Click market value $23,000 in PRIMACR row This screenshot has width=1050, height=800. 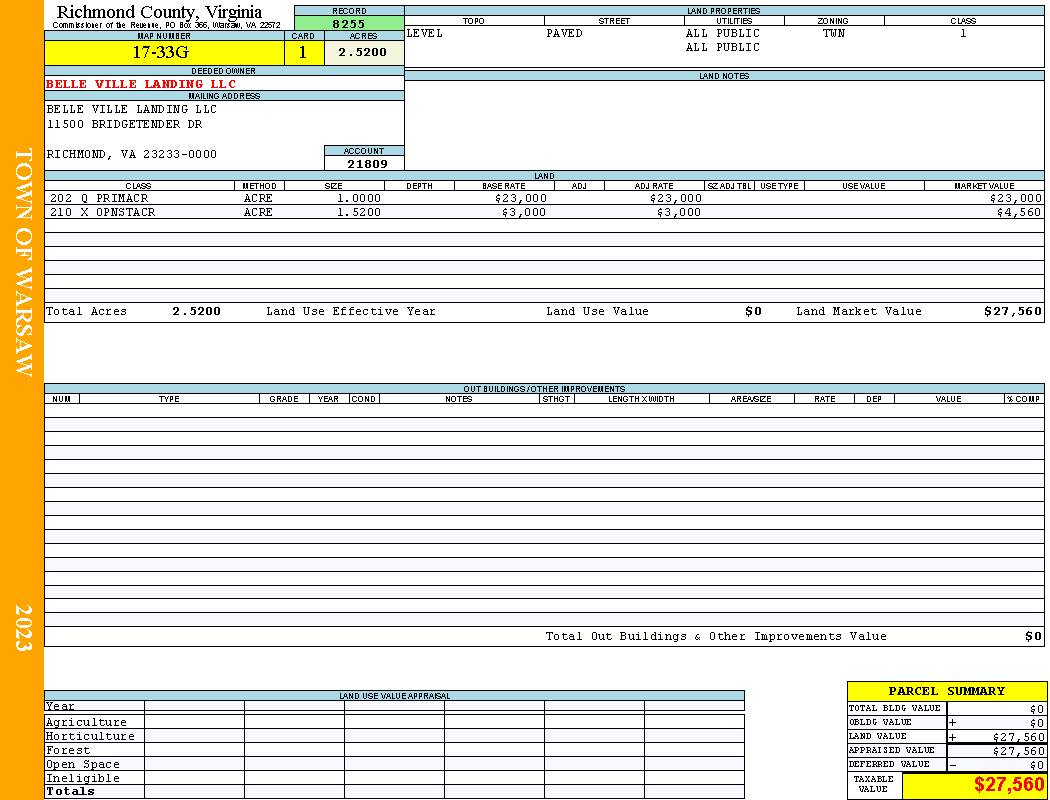coord(1016,199)
